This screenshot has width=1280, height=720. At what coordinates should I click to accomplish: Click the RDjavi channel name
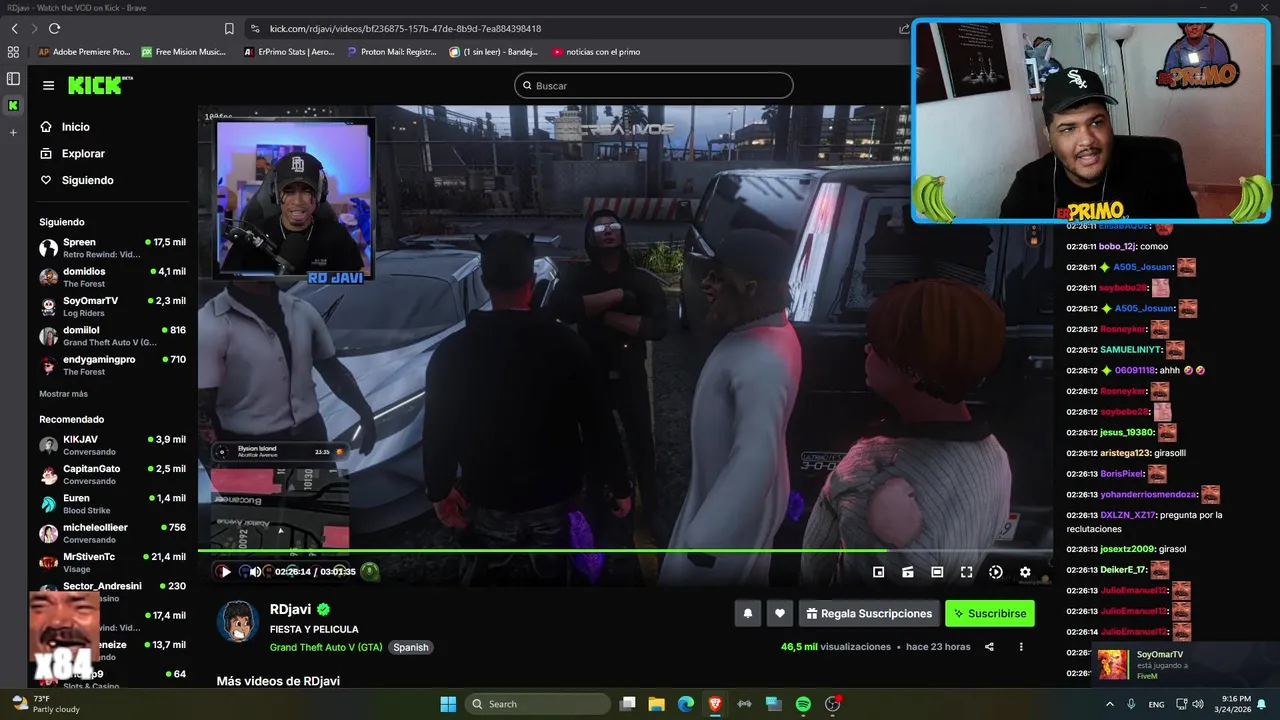point(291,610)
